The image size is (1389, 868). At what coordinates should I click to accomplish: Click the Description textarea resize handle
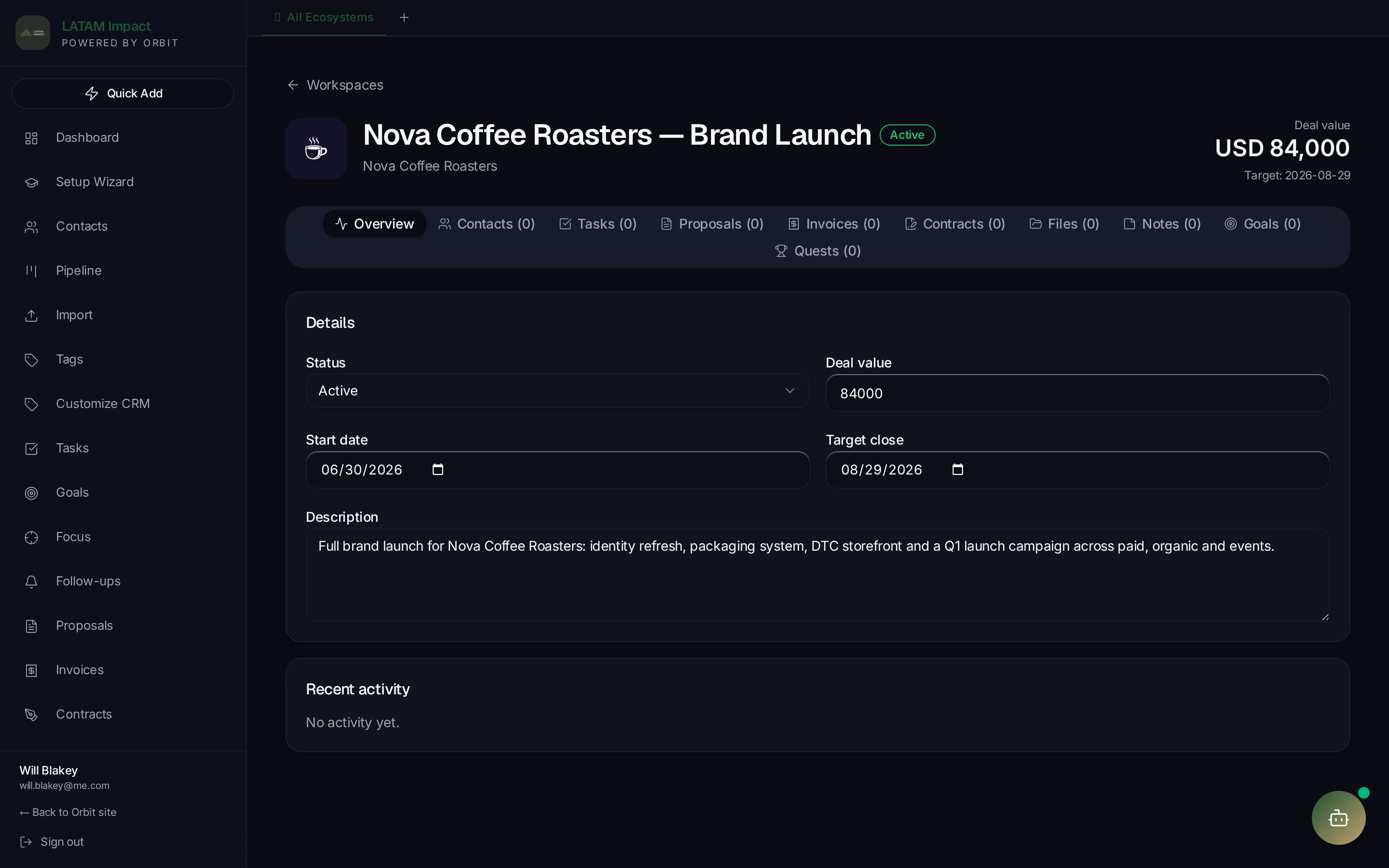click(x=1325, y=617)
